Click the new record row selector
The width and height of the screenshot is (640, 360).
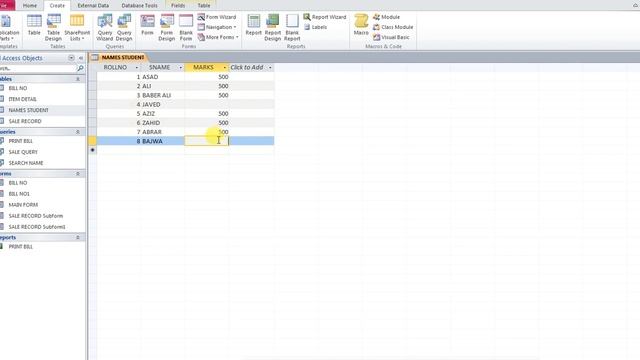pos(93,150)
